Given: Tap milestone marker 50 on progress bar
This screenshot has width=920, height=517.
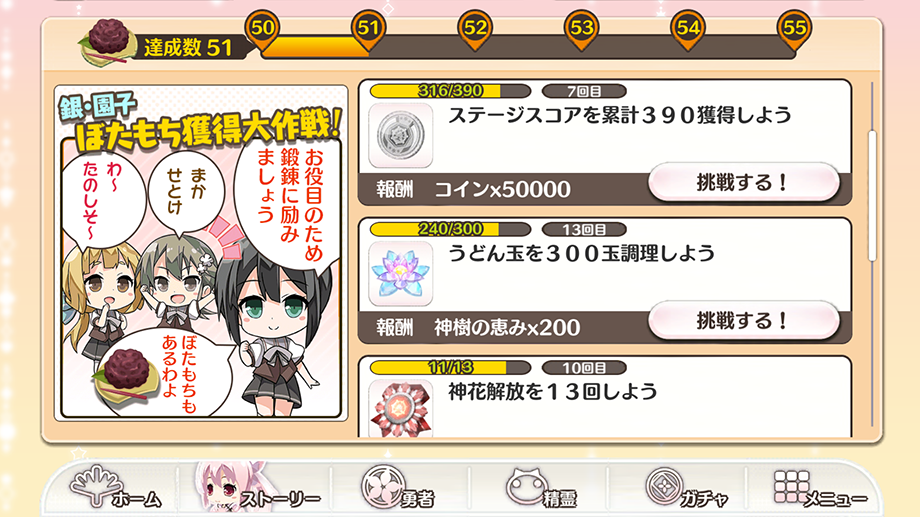Looking at the screenshot, I should click(262, 31).
